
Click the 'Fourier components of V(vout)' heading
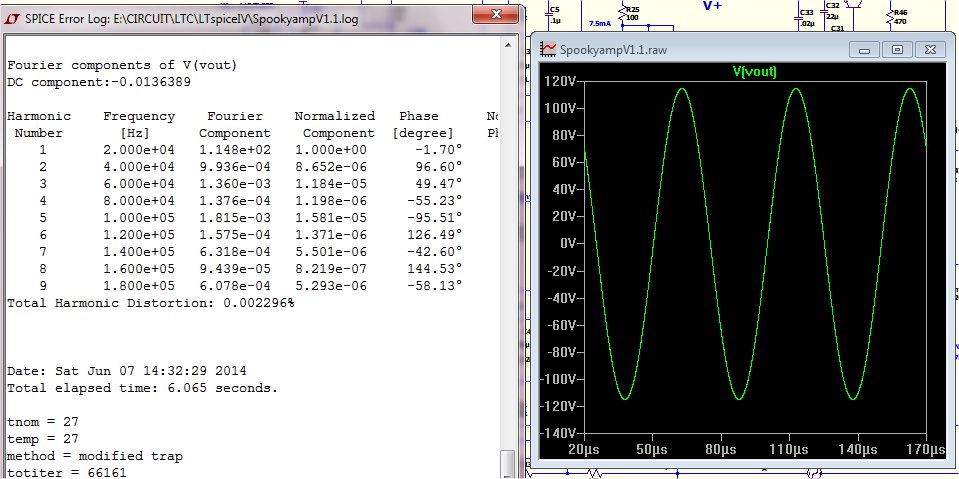coord(122,65)
